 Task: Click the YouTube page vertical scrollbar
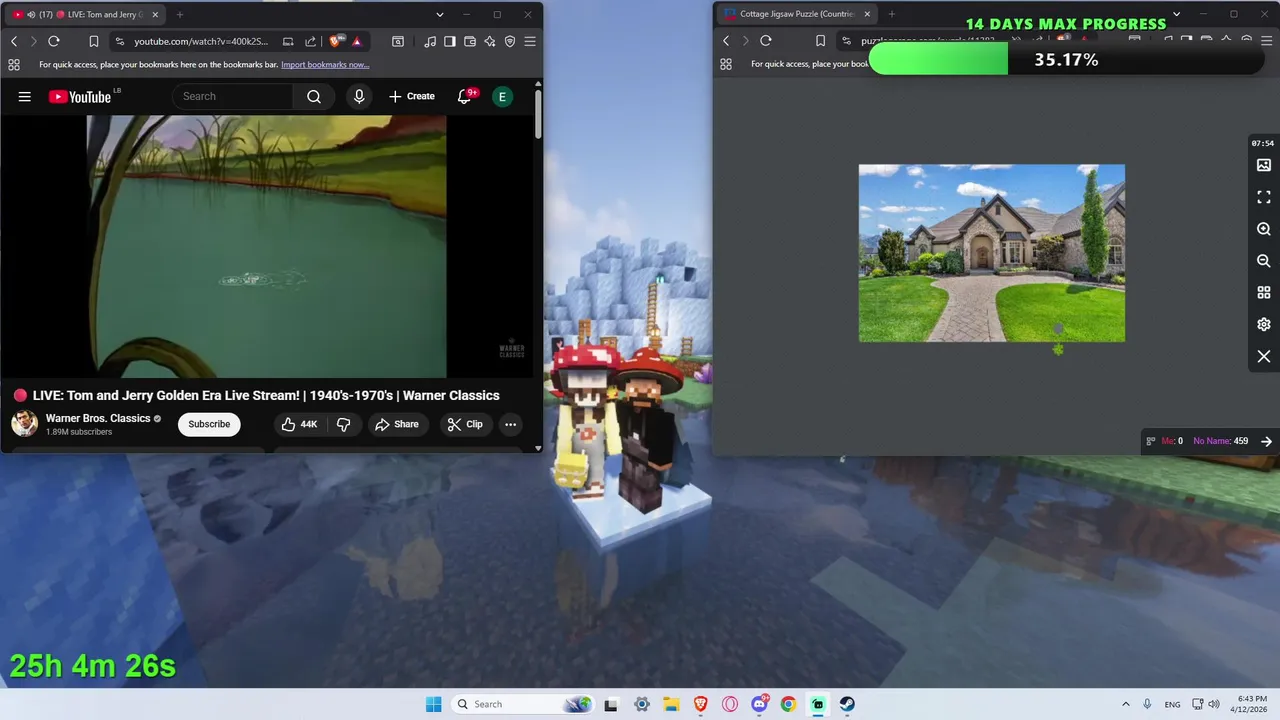(x=538, y=114)
